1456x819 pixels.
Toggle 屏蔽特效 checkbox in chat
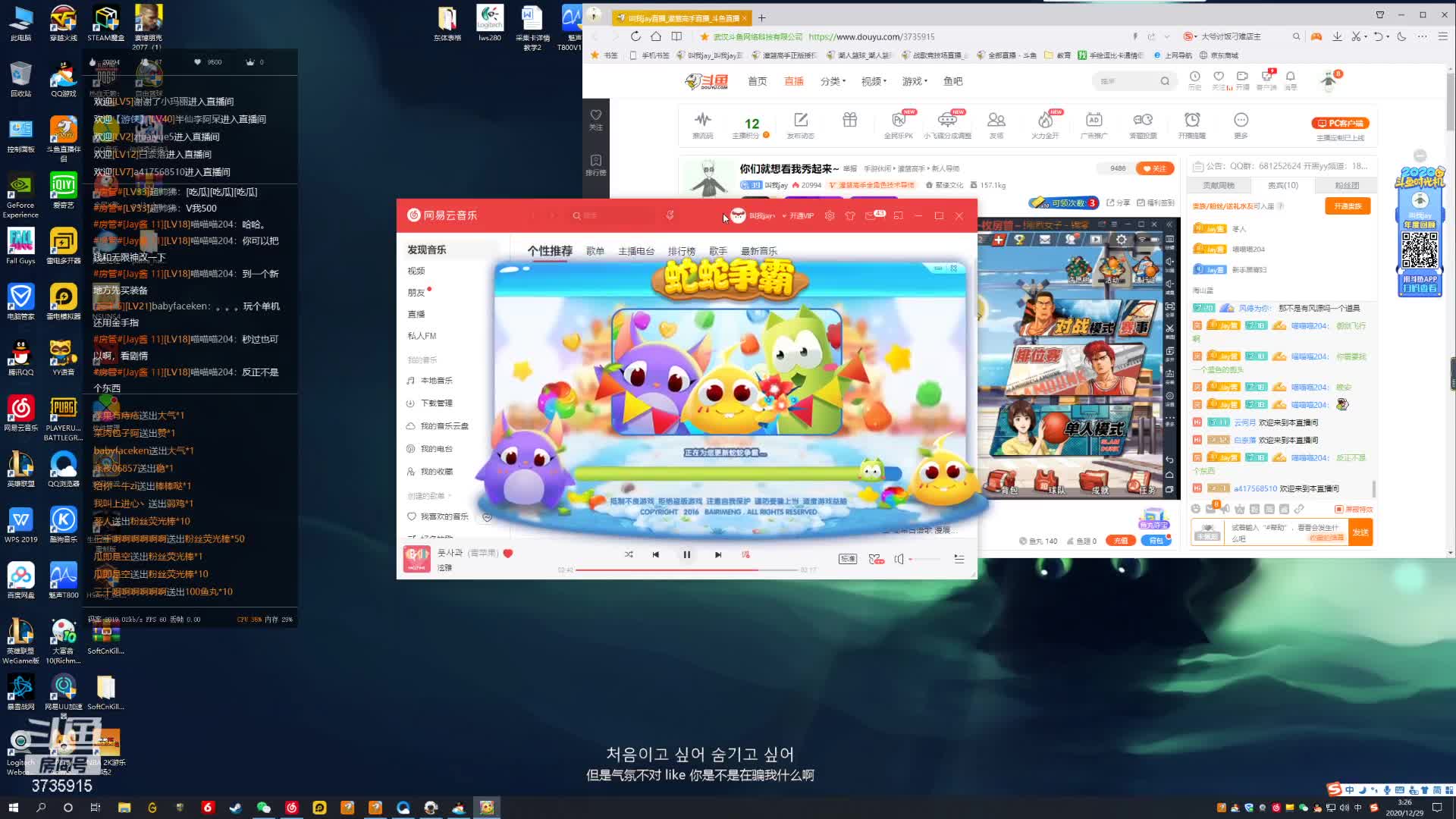point(1354,510)
